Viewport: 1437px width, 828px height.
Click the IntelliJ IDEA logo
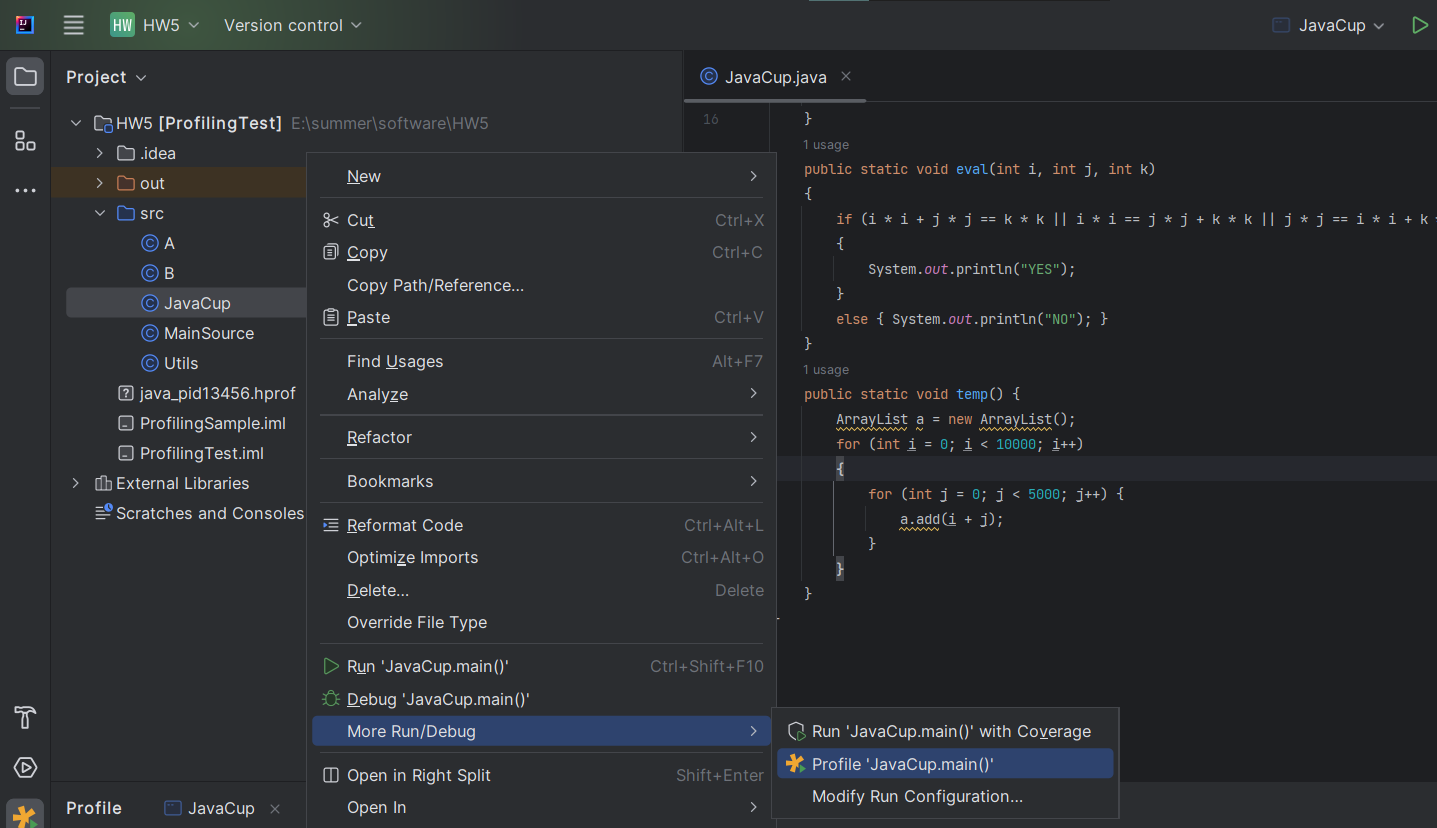pos(22,24)
